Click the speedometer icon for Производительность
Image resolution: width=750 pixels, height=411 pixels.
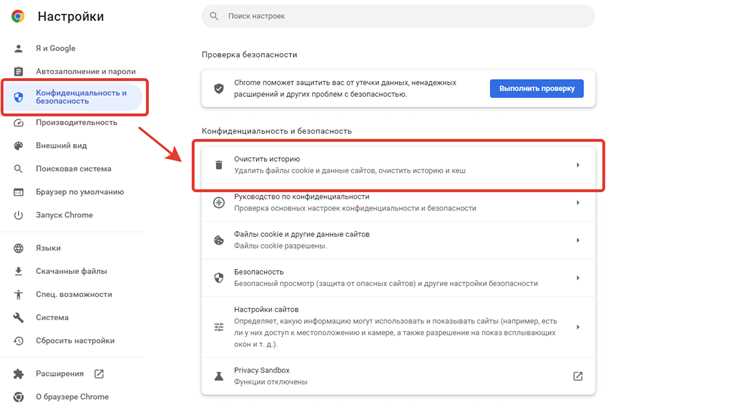pos(18,122)
